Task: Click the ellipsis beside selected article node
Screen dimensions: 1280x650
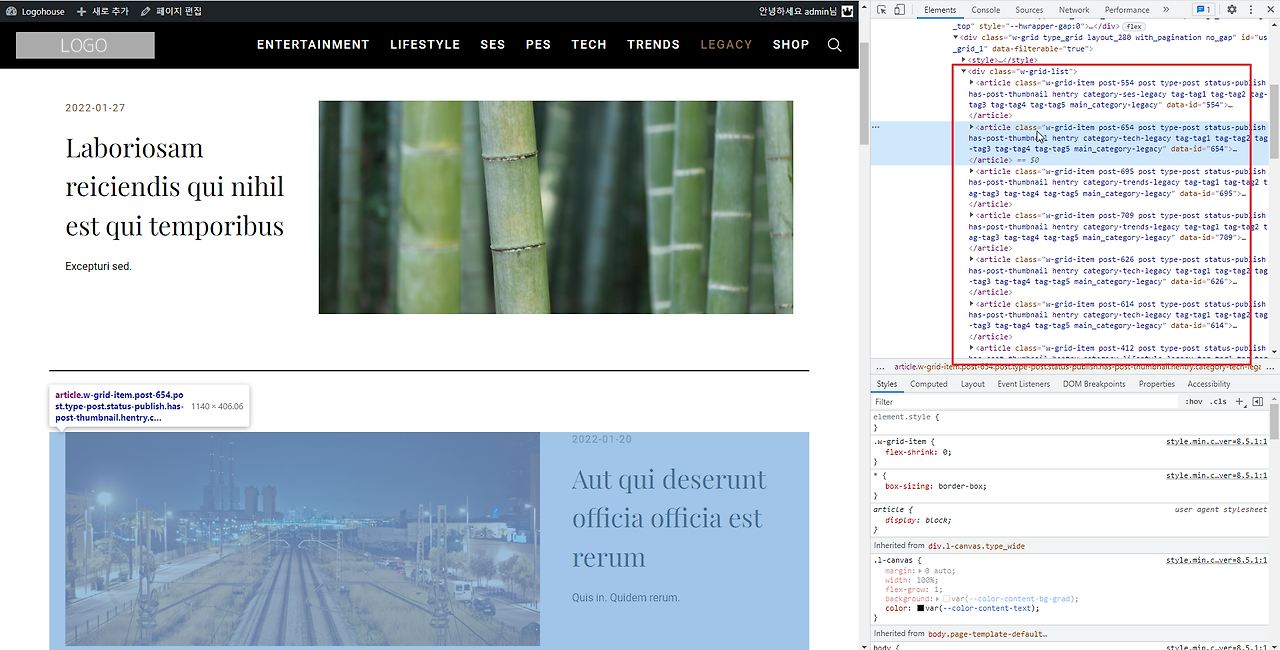Action: click(x=876, y=127)
